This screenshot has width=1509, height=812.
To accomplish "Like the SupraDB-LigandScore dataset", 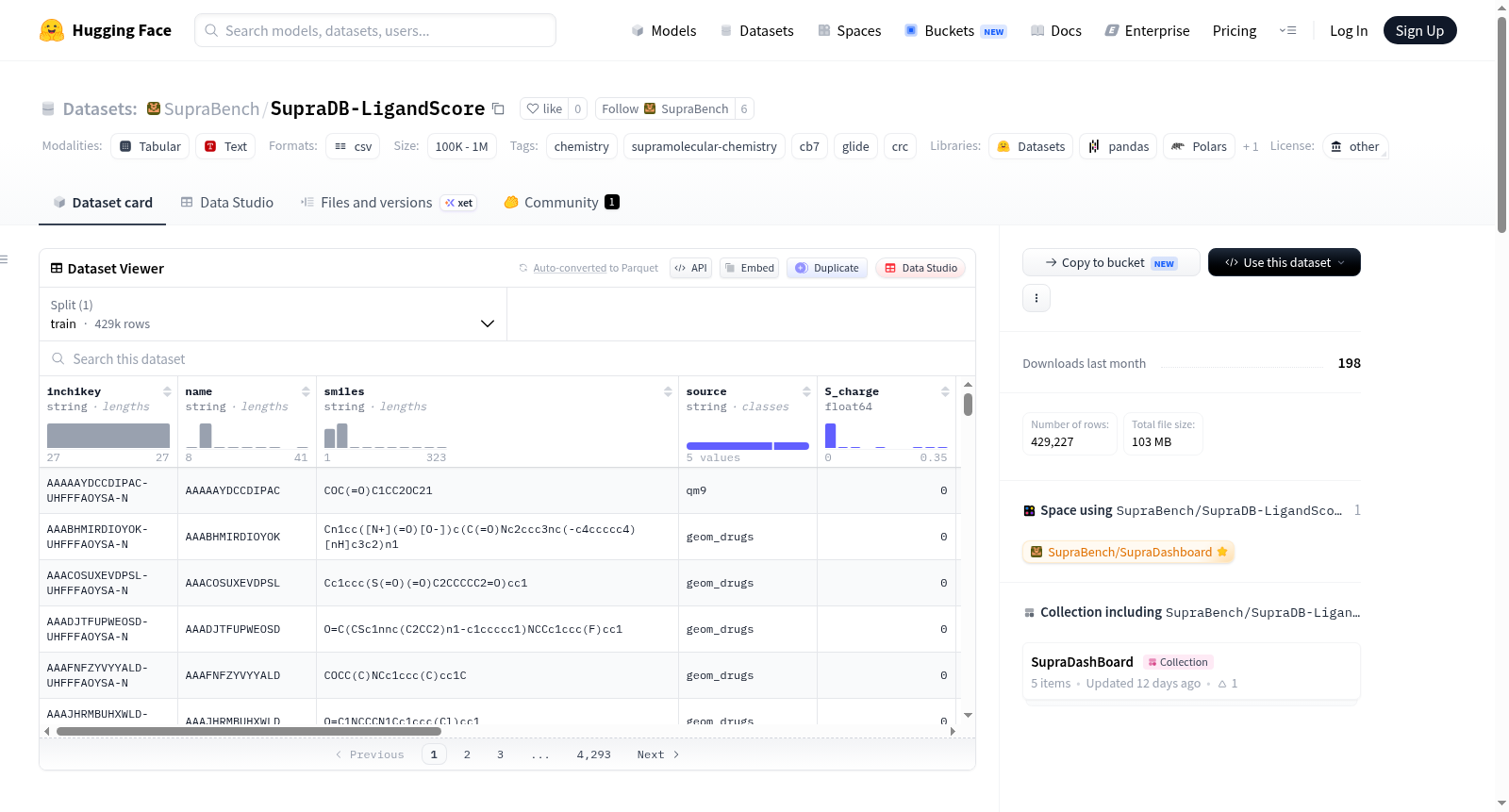I will click(544, 108).
